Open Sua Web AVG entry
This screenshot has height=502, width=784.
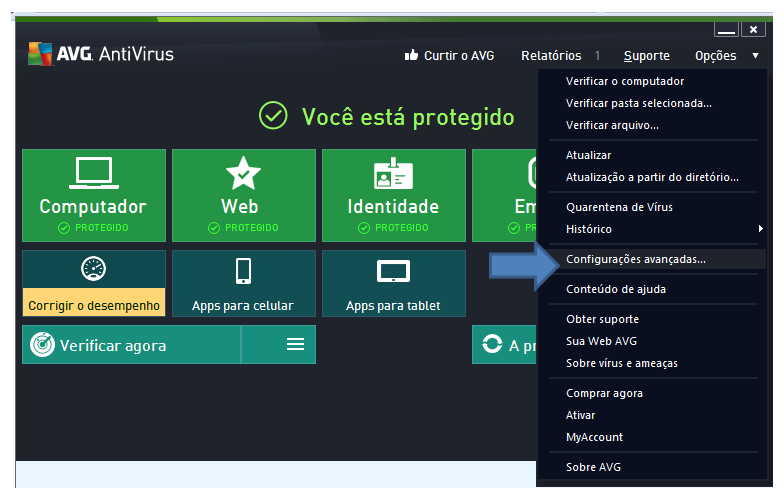tap(601, 341)
